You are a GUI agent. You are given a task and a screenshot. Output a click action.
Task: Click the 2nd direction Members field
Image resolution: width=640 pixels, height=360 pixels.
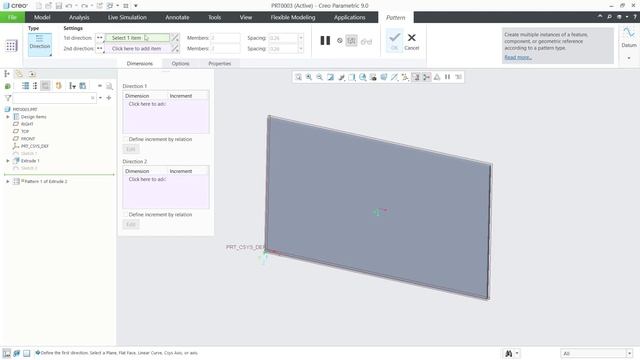coord(225,49)
